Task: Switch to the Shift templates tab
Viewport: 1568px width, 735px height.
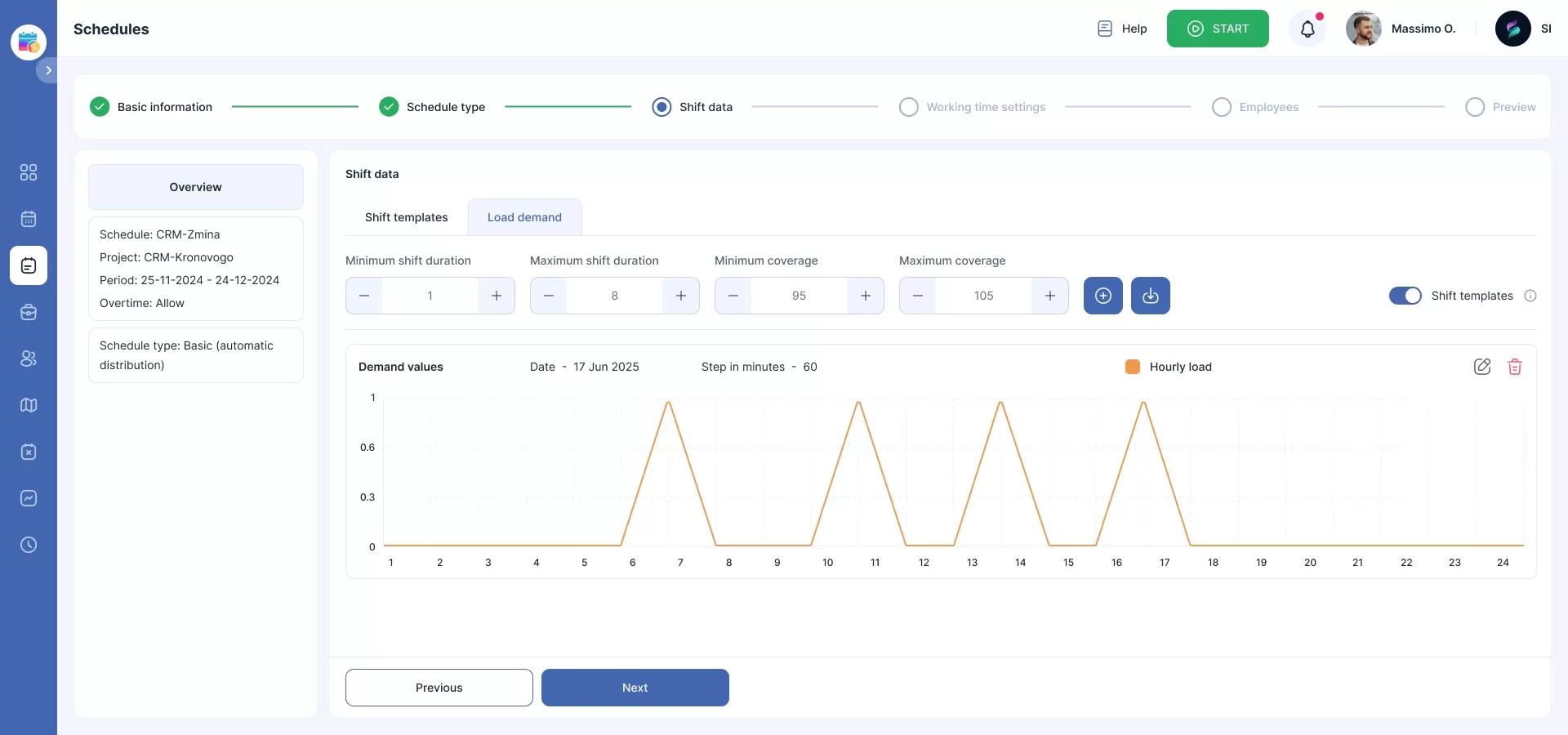Action: pos(406,217)
